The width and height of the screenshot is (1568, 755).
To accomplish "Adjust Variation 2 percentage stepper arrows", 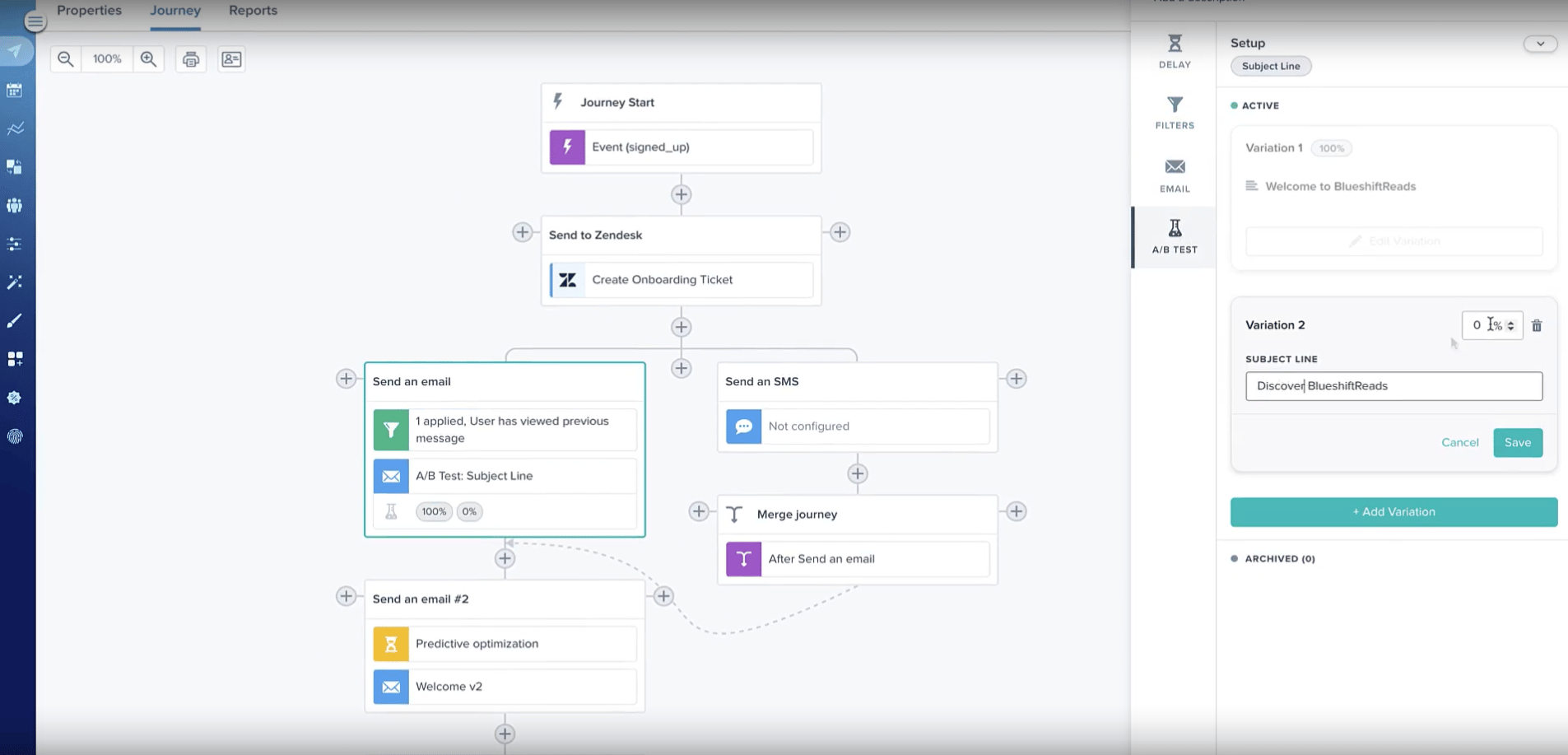I will (1510, 326).
